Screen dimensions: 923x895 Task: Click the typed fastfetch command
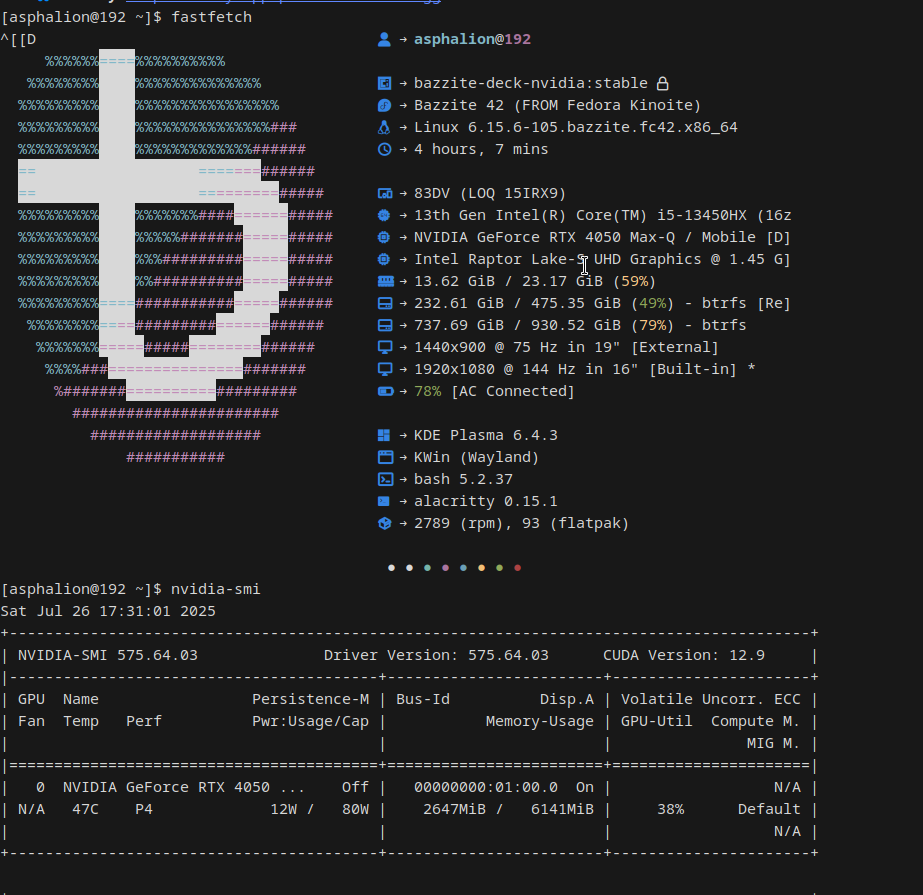coord(211,17)
